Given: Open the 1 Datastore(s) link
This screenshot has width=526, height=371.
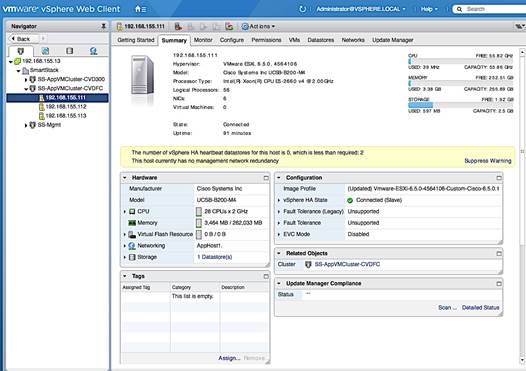Looking at the screenshot, I should tap(215, 257).
